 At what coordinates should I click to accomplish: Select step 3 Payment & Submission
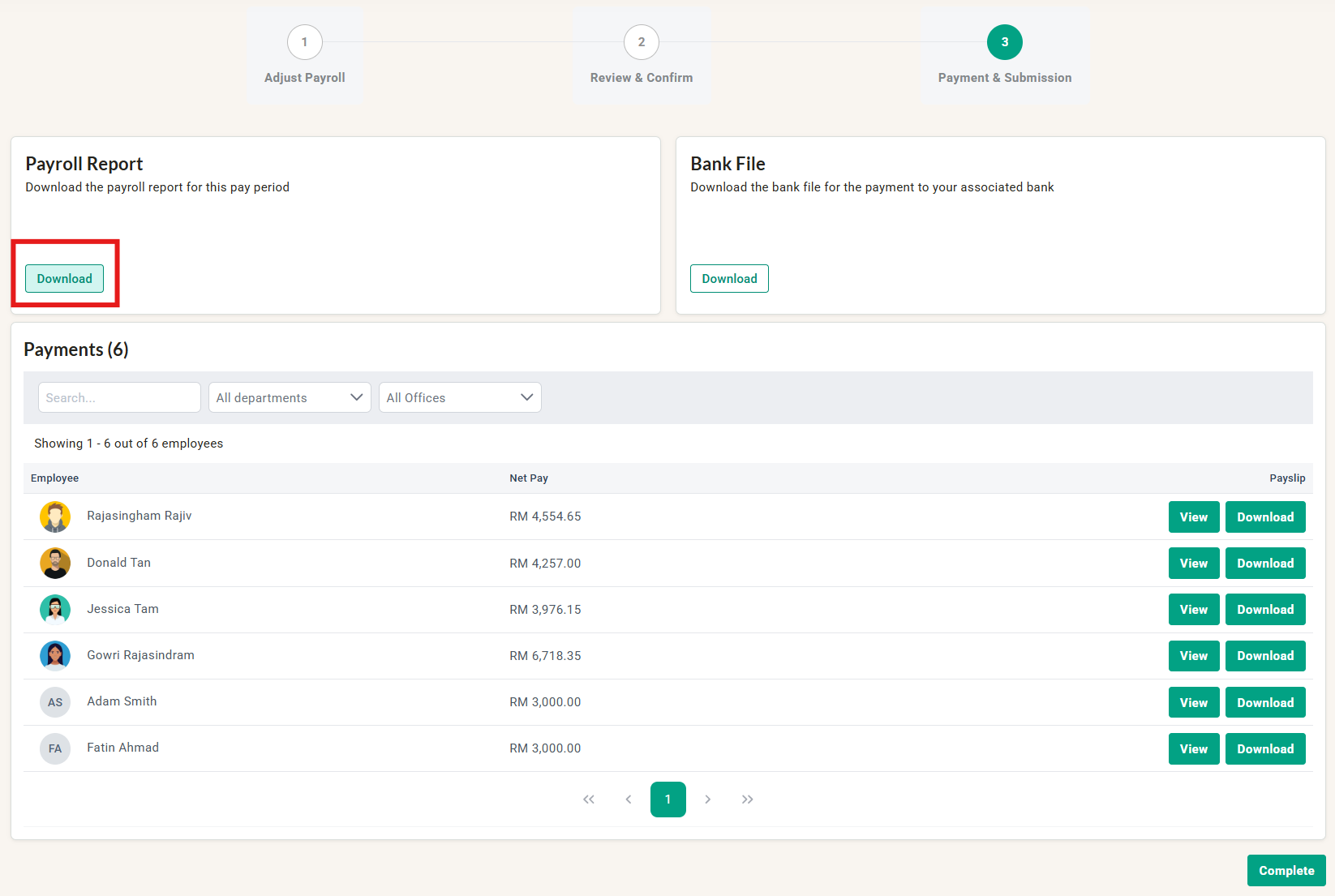(x=1005, y=42)
